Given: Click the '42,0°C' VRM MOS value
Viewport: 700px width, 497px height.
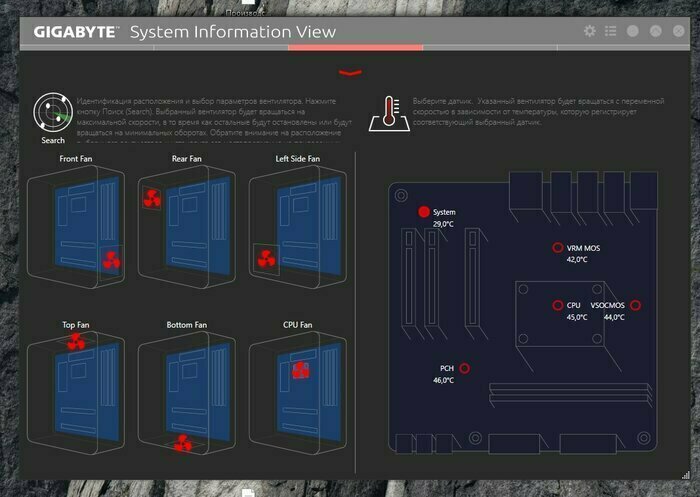Looking at the screenshot, I should [x=577, y=259].
